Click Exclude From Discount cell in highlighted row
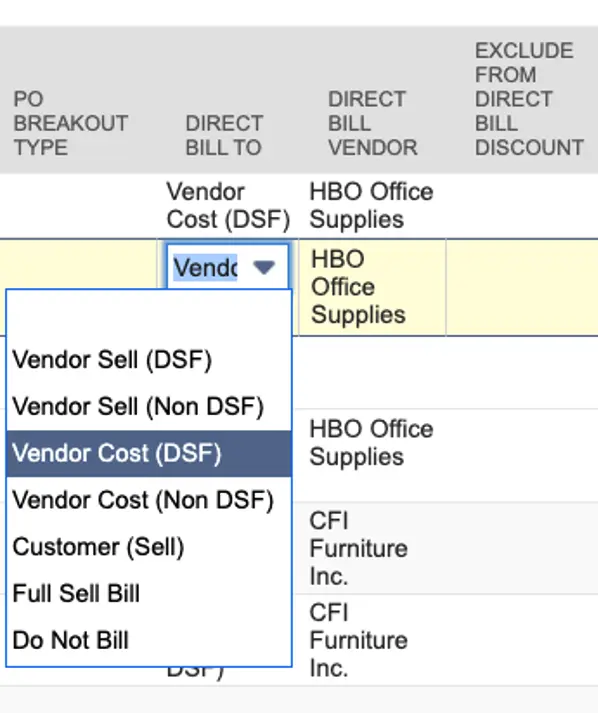Image resolution: width=598 pixels, height=713 pixels. tap(522, 287)
